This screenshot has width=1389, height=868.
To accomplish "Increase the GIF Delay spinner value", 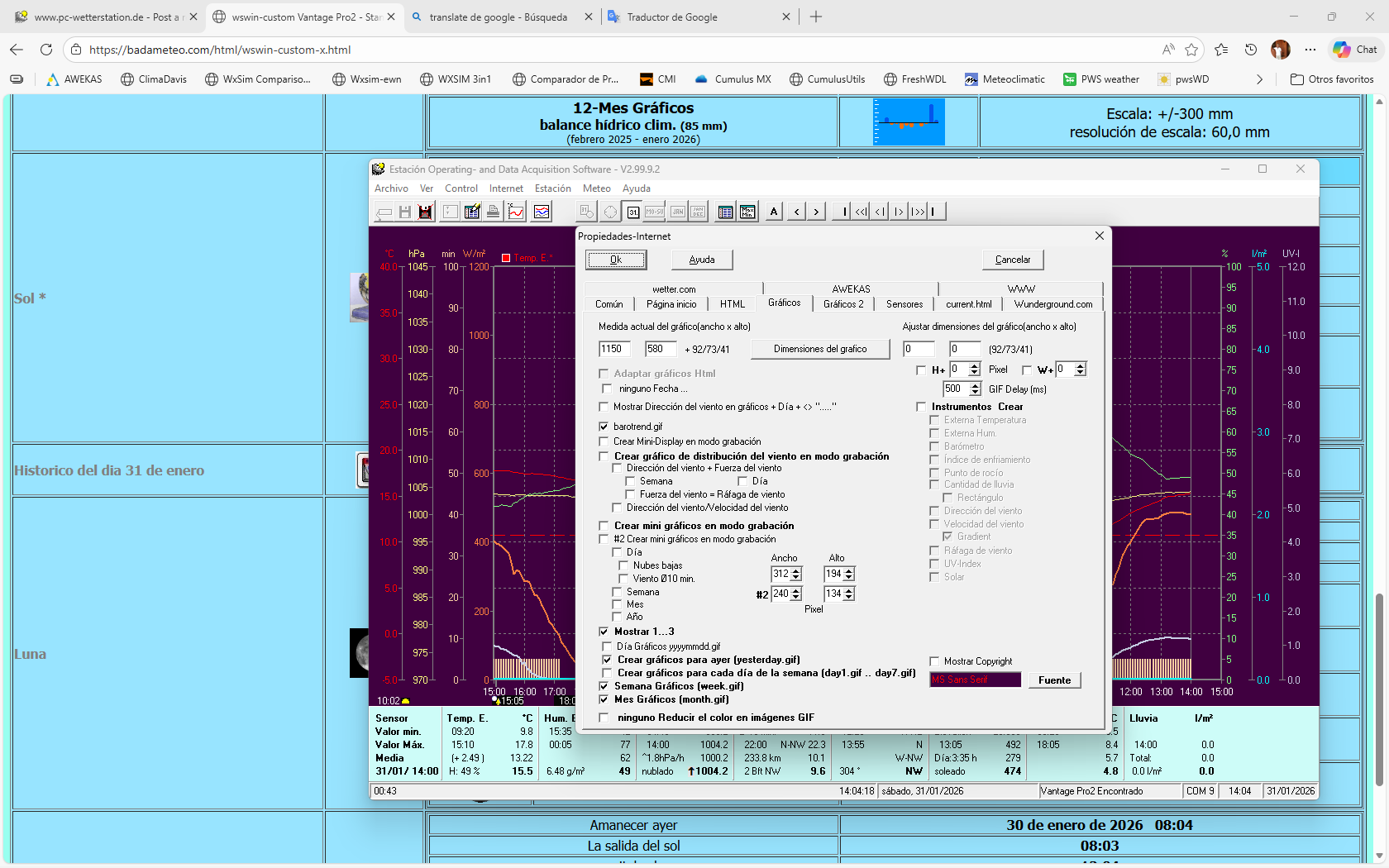I will click(x=976, y=385).
